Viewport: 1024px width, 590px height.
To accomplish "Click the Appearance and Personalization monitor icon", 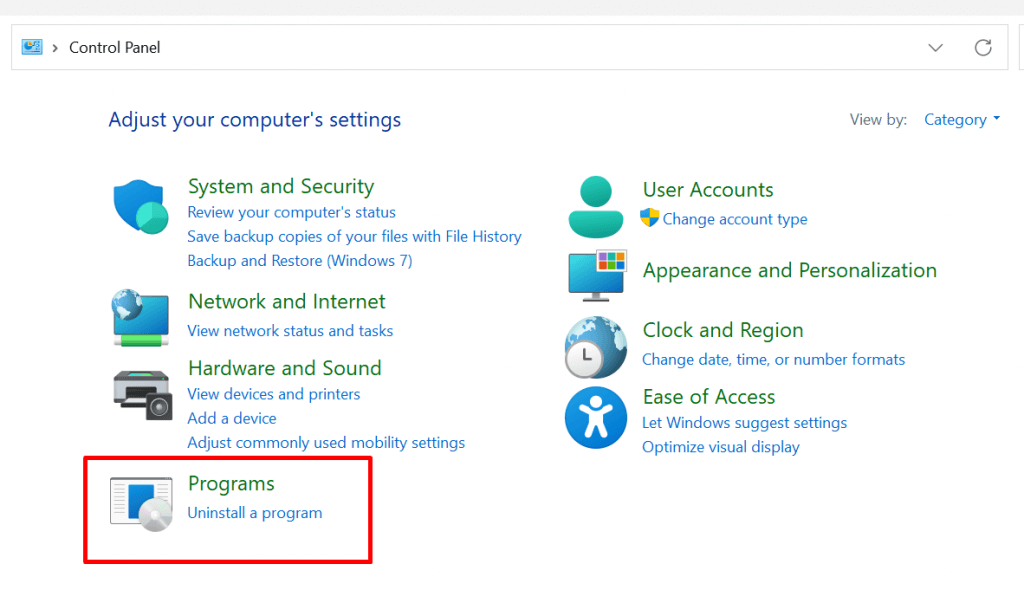I will click(596, 275).
